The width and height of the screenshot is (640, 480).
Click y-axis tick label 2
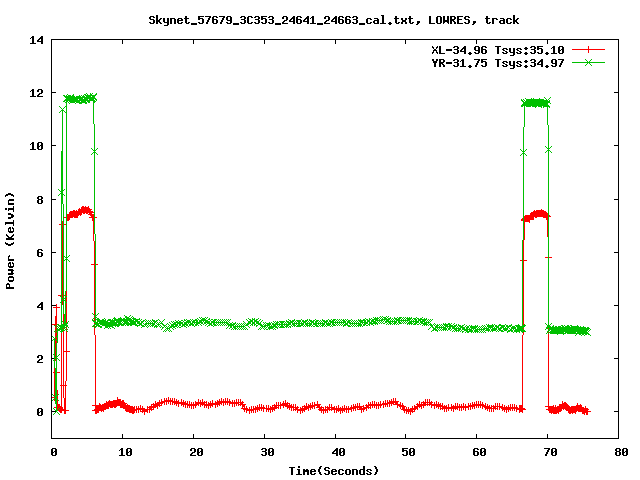point(40,359)
